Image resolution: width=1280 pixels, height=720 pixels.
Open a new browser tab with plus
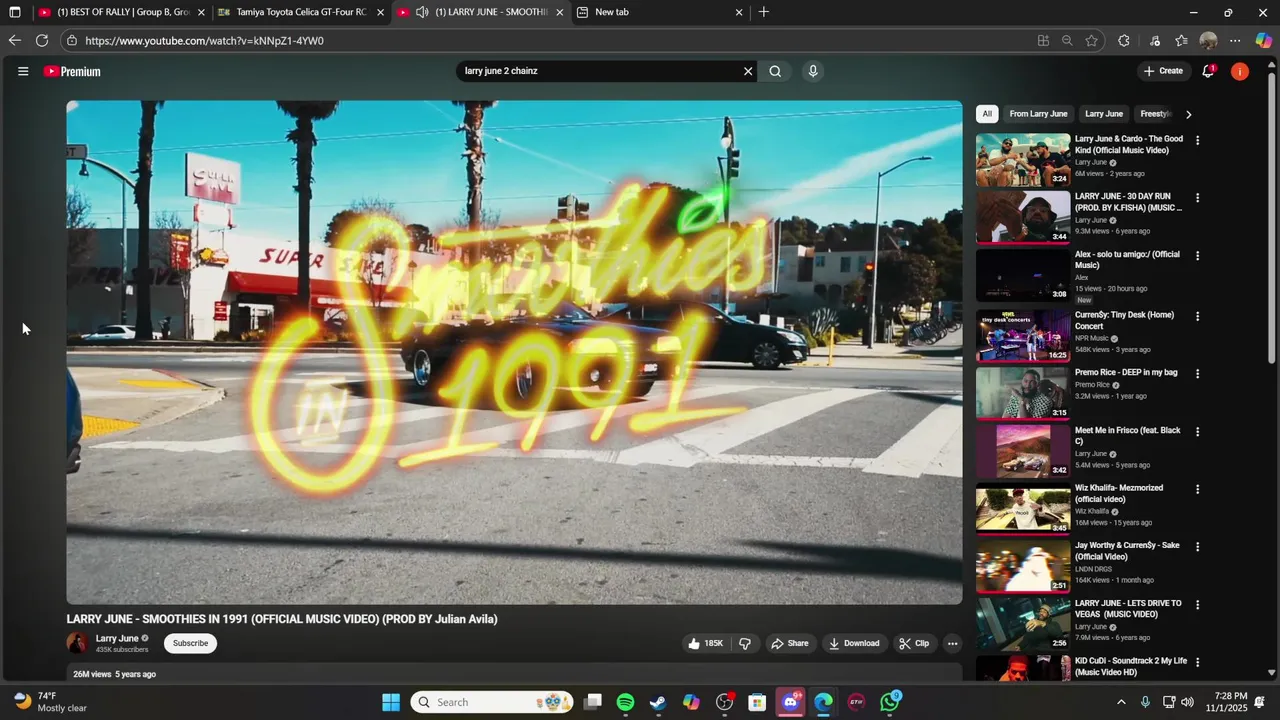pos(764,12)
